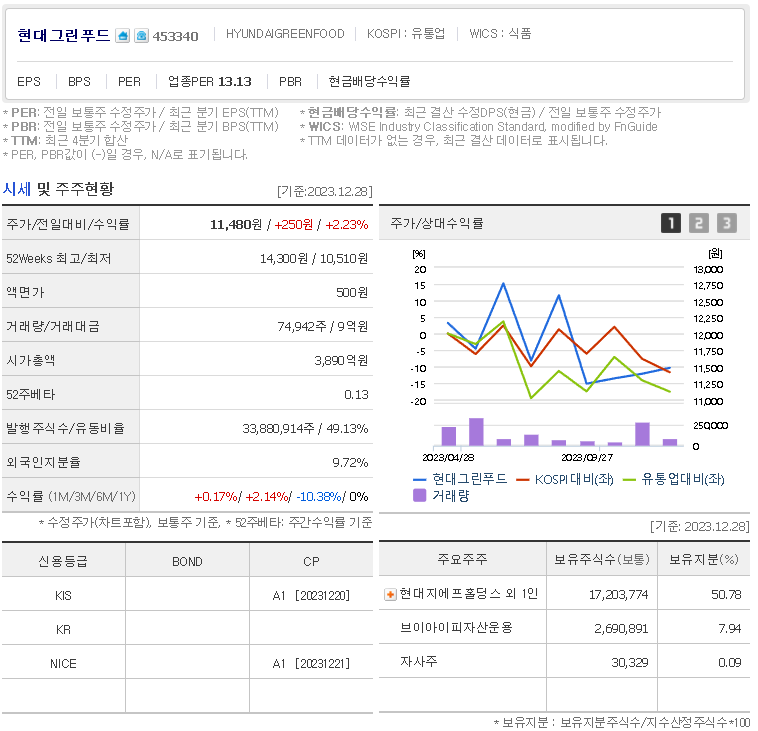Click the [기준:2023.12.28] date beside 시세 heading

coord(325,191)
